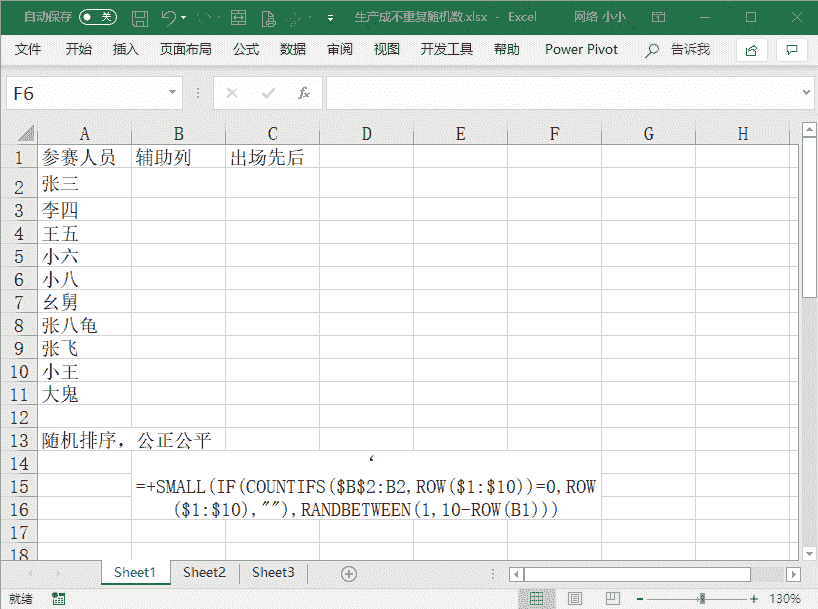Click cell containing 出场先后
This screenshot has width=818, height=609.
(272, 157)
